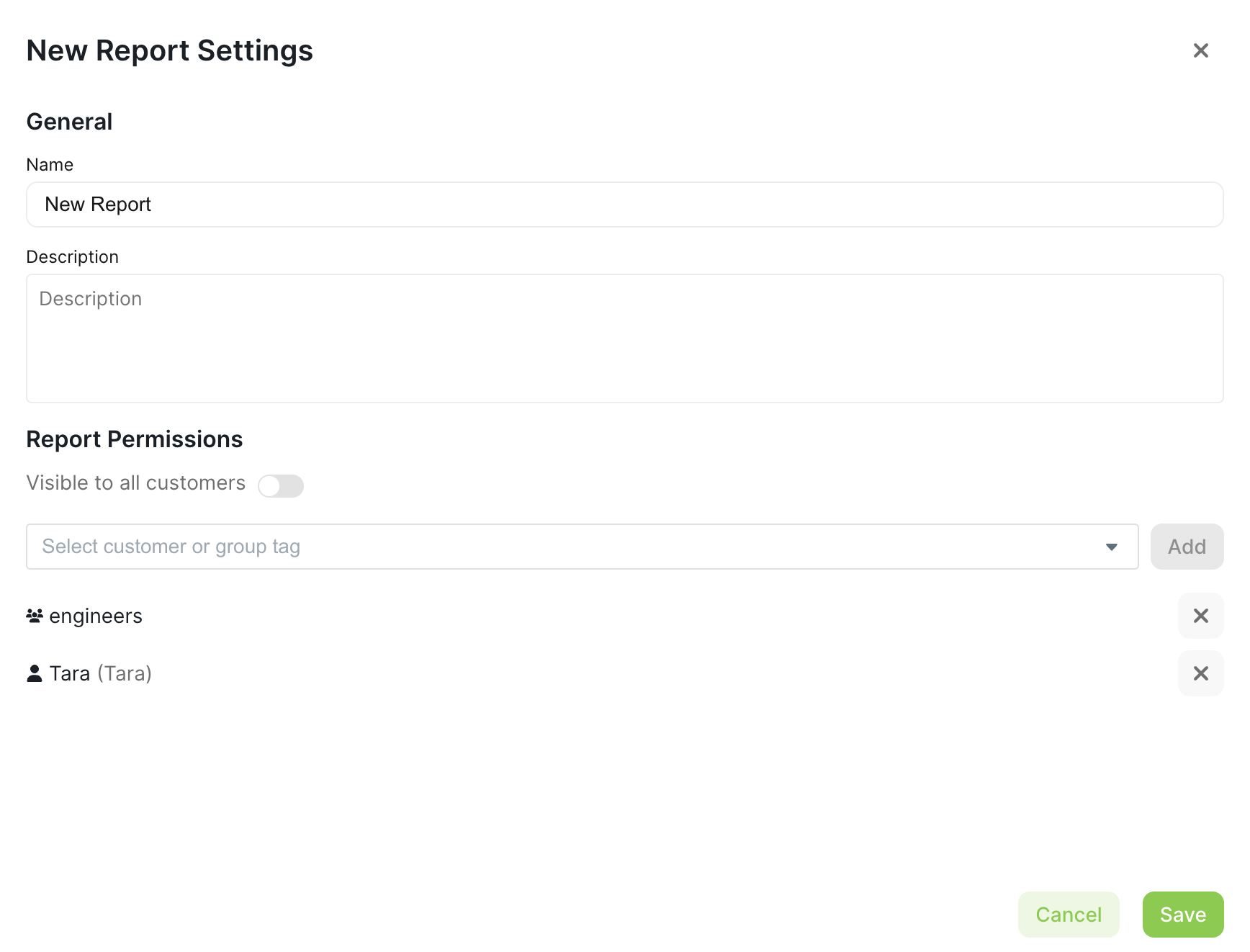Click the General section heading
Image resolution: width=1250 pixels, height=952 pixels.
click(x=69, y=122)
